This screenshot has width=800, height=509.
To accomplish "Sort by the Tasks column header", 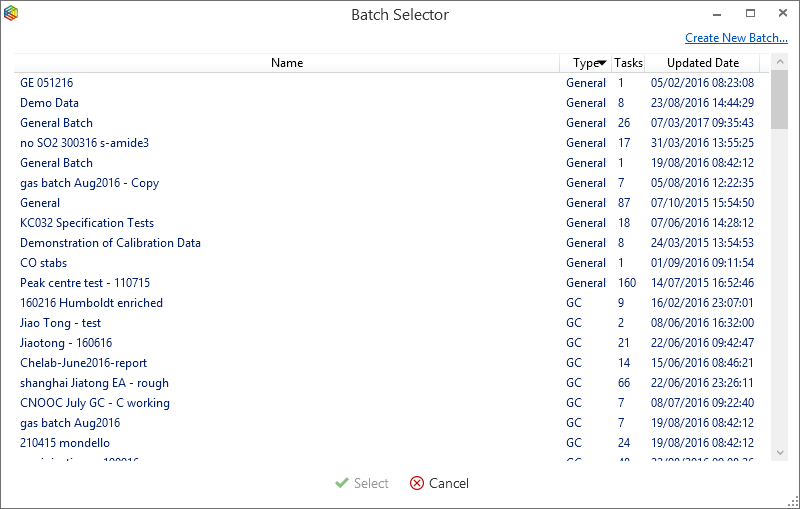I will [x=628, y=63].
